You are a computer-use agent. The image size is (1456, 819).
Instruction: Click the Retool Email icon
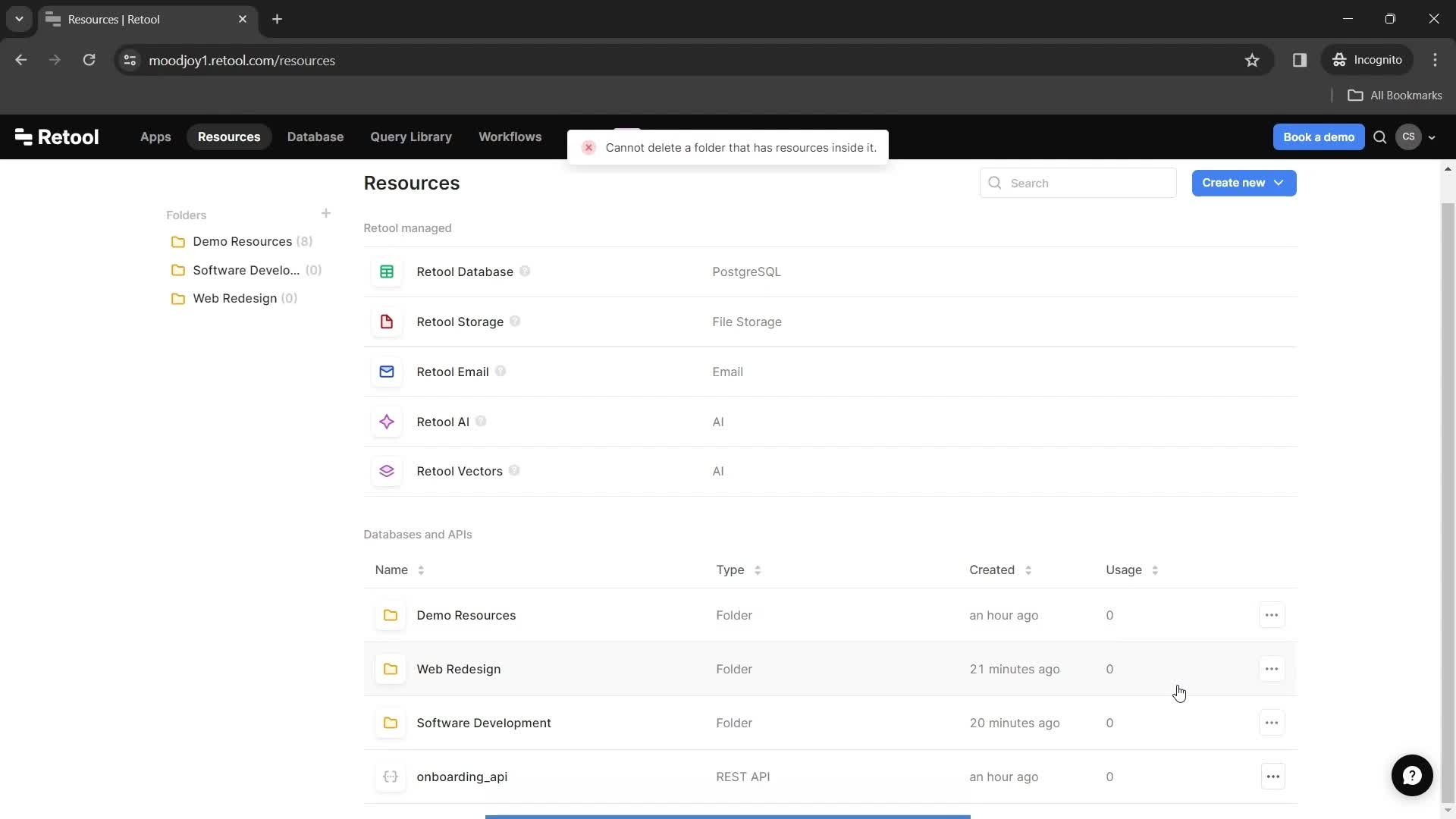(x=387, y=371)
